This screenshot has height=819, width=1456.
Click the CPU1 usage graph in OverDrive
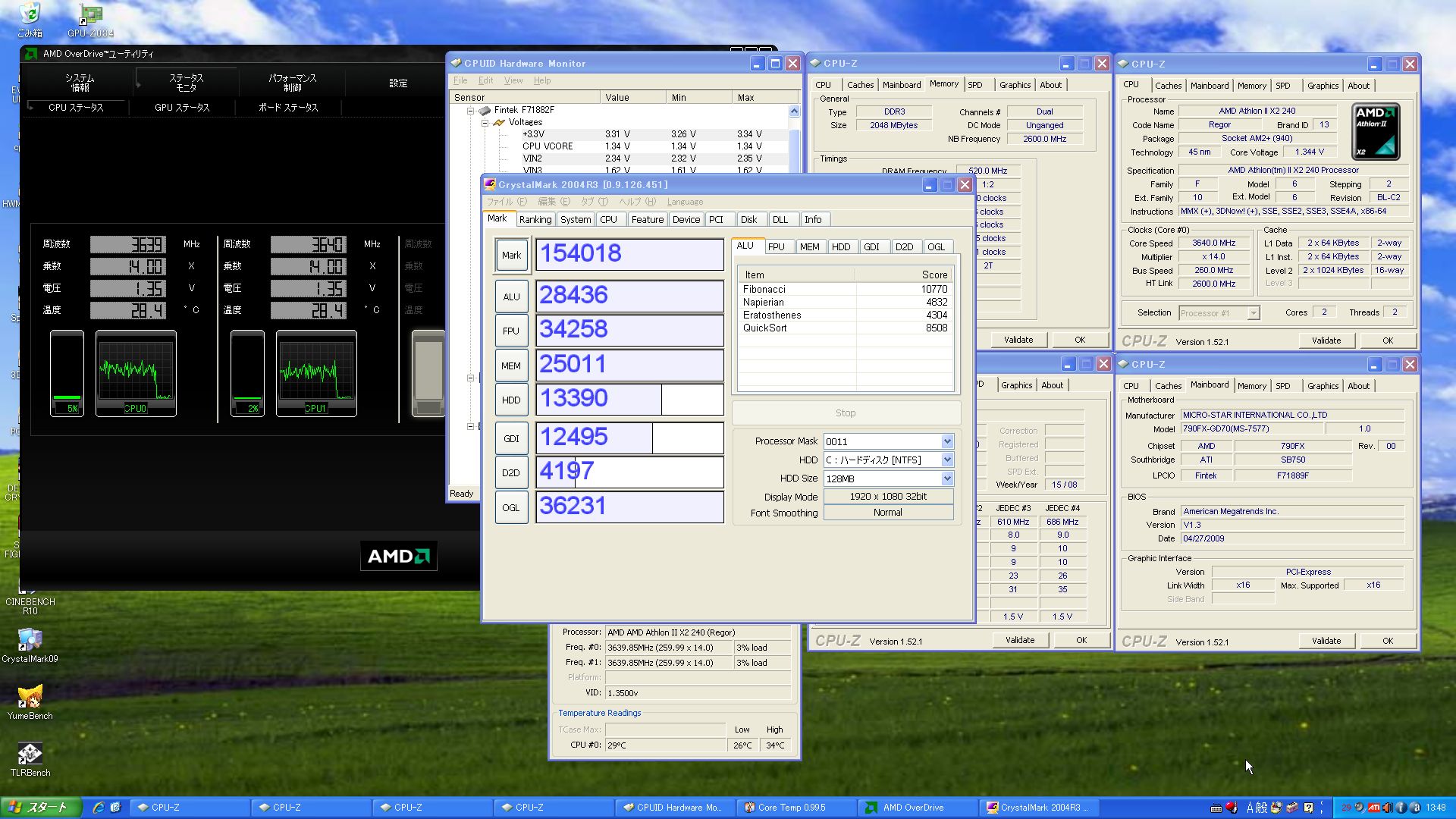(316, 373)
